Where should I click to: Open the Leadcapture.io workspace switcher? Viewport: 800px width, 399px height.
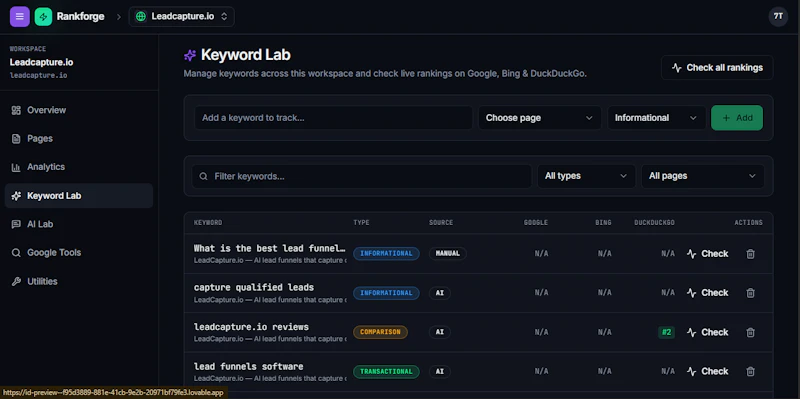click(182, 16)
